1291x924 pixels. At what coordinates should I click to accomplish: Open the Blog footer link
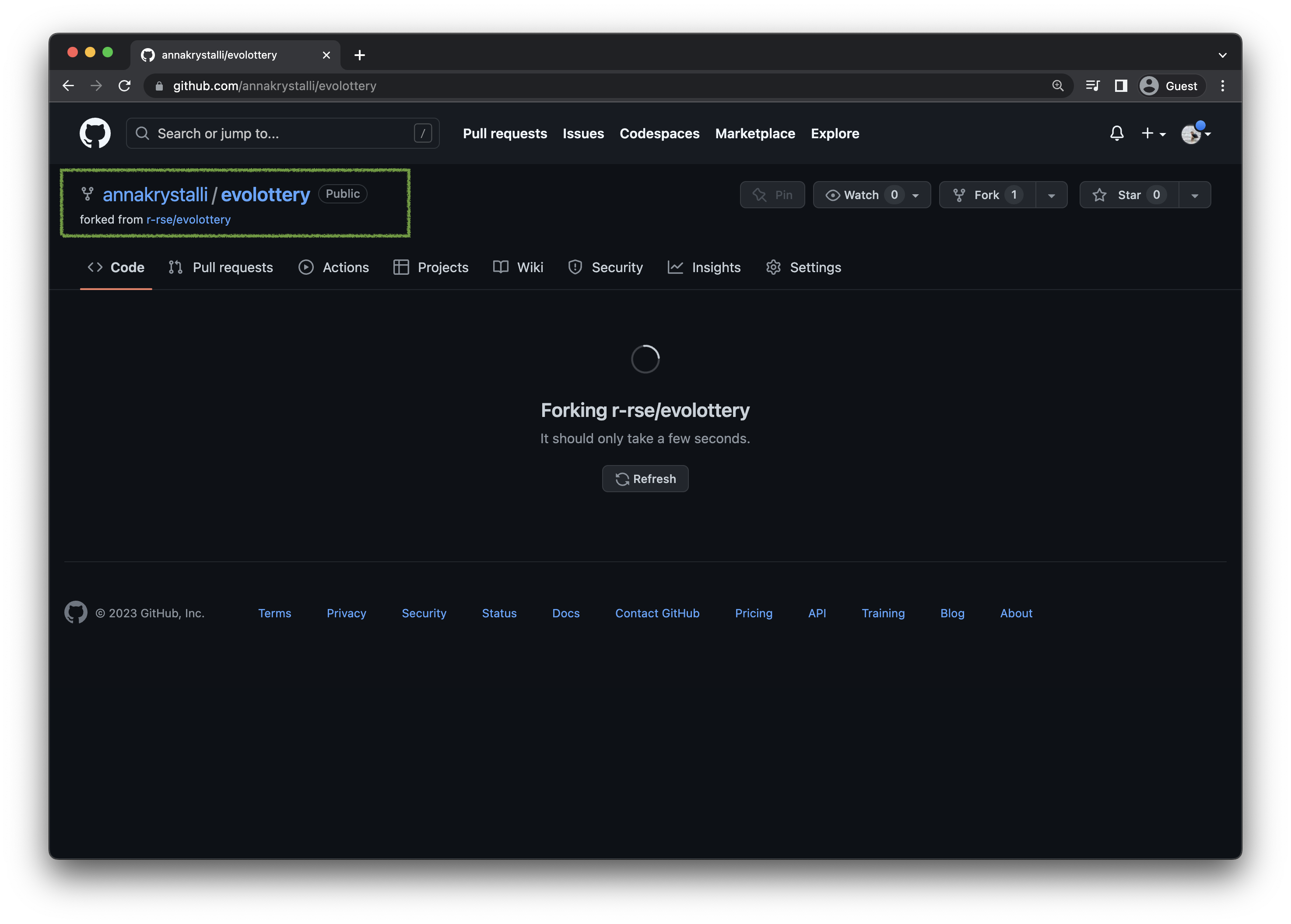(952, 613)
